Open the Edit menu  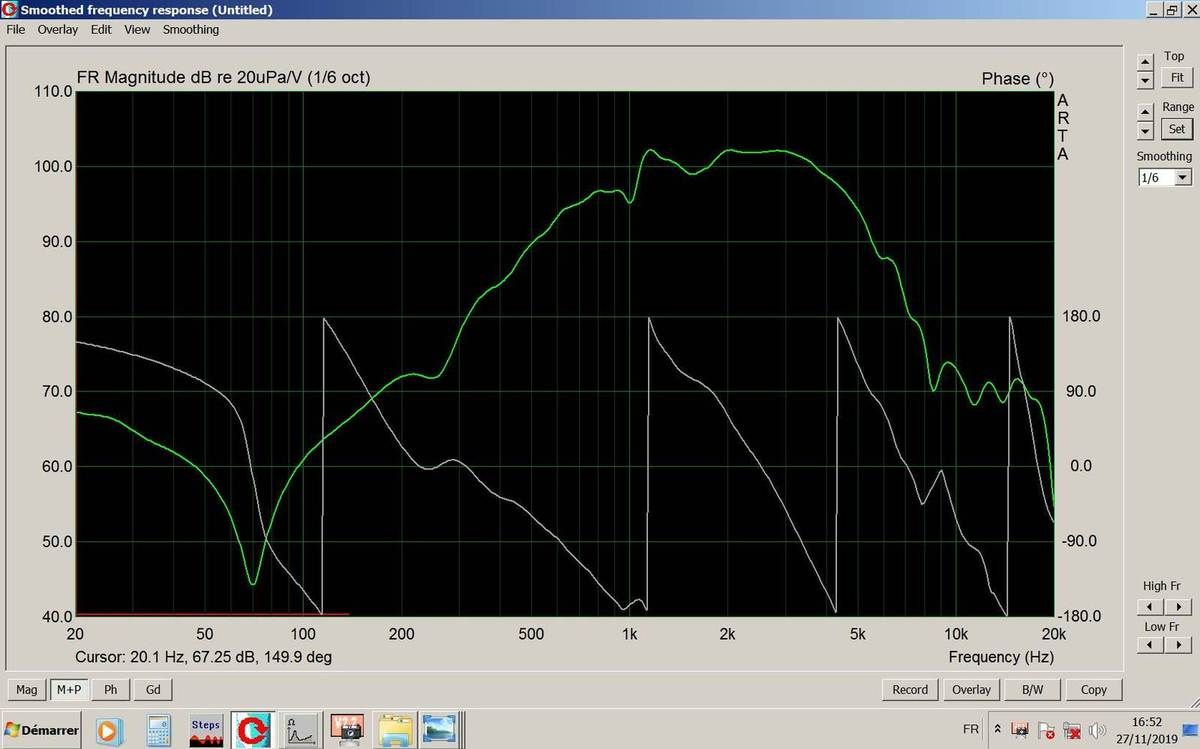pos(101,30)
